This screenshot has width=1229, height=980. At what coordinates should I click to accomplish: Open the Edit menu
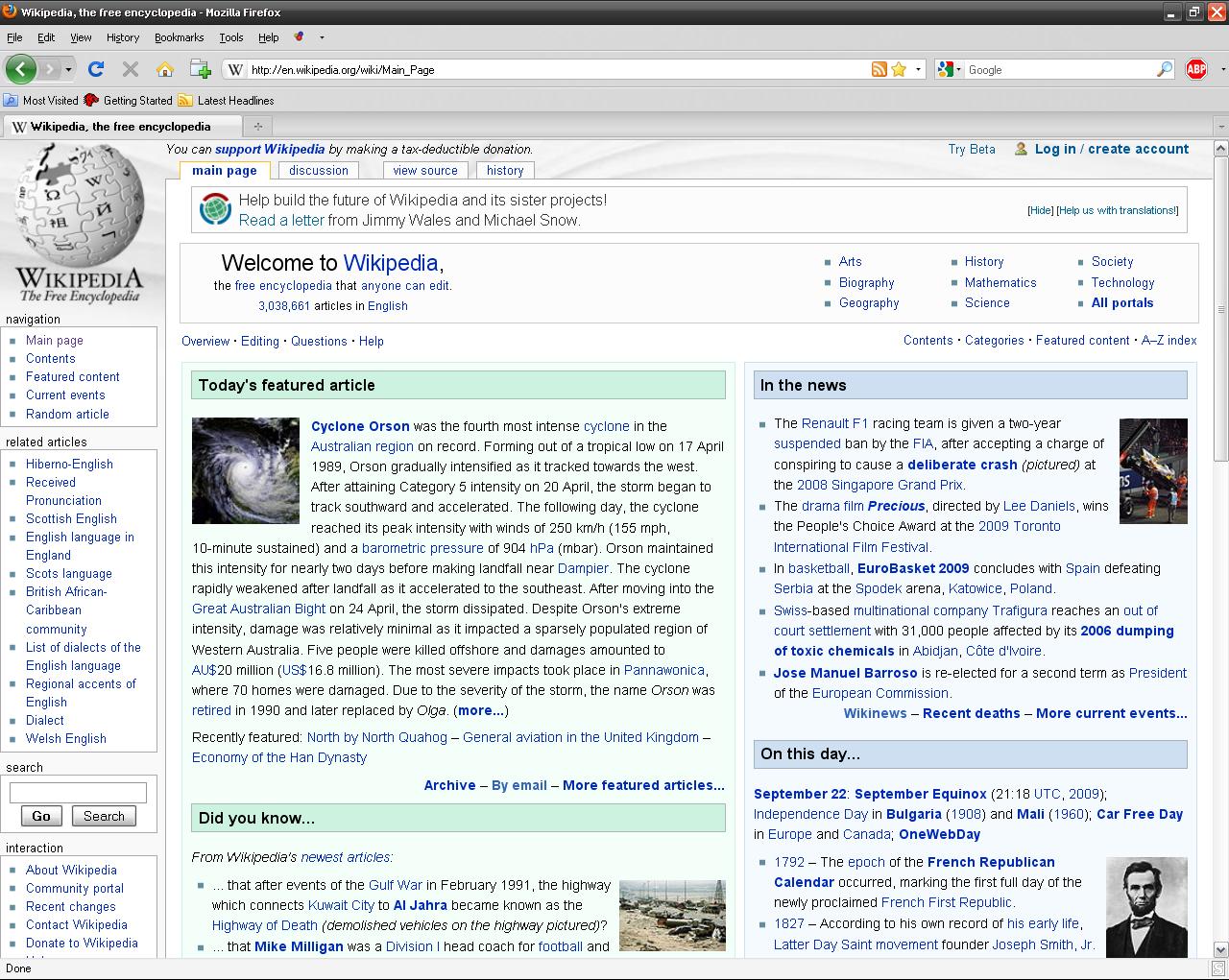tap(46, 37)
